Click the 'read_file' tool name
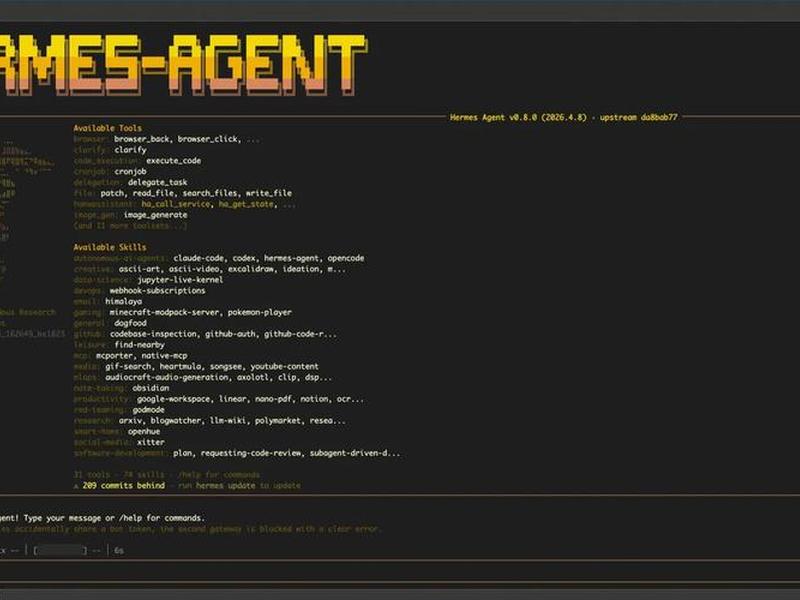 click(x=153, y=193)
